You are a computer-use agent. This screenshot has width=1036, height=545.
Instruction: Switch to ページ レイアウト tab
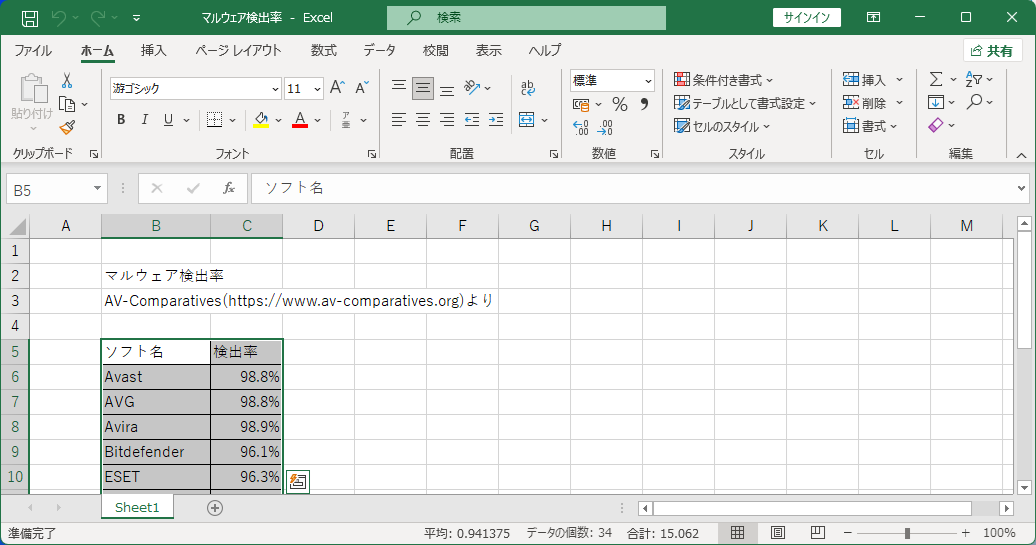238,50
